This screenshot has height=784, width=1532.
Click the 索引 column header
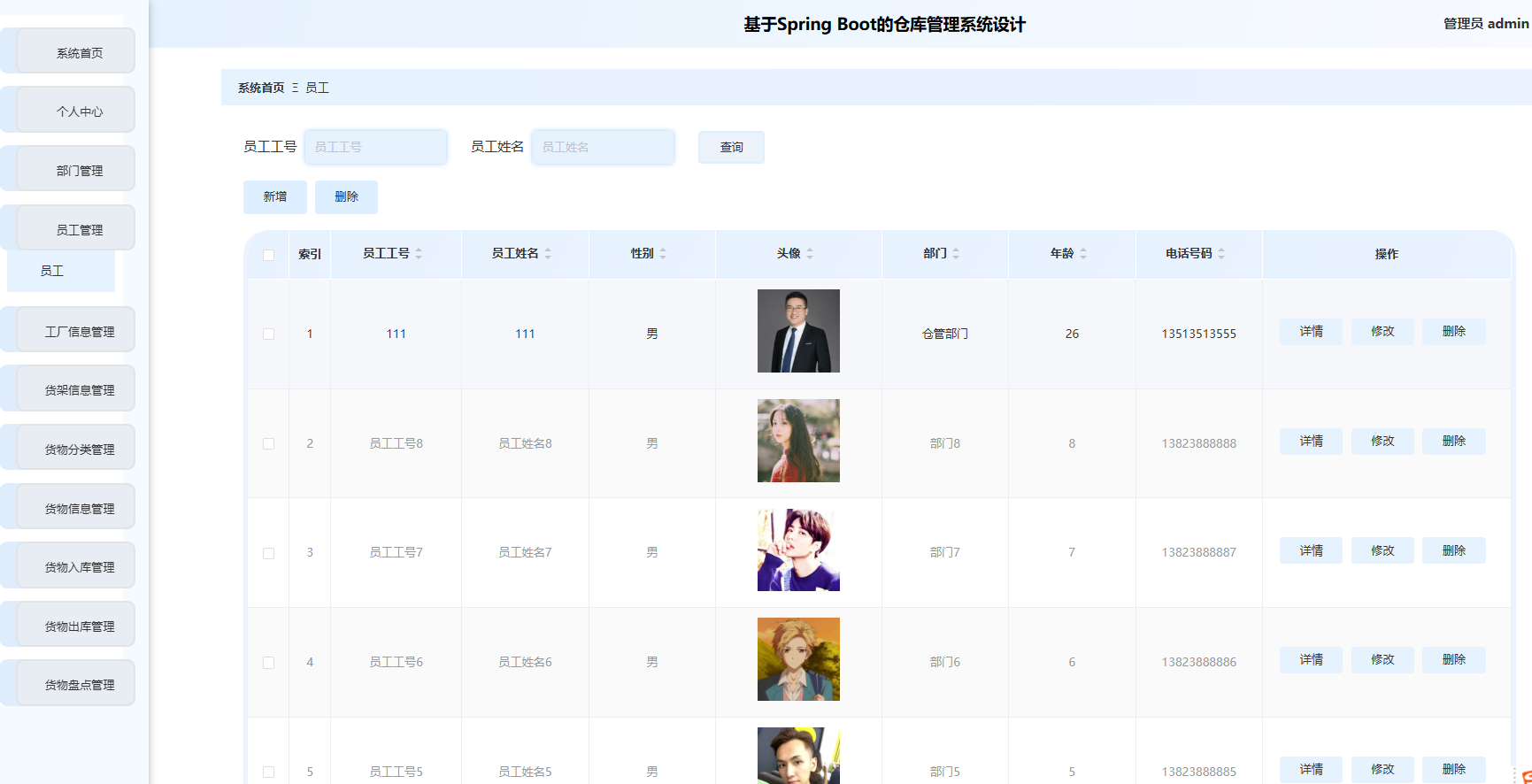310,254
